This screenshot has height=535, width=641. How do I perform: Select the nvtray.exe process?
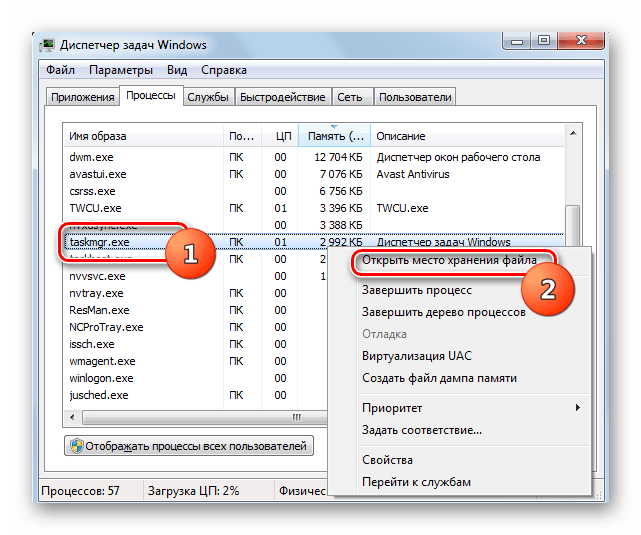pyautogui.click(x=96, y=293)
